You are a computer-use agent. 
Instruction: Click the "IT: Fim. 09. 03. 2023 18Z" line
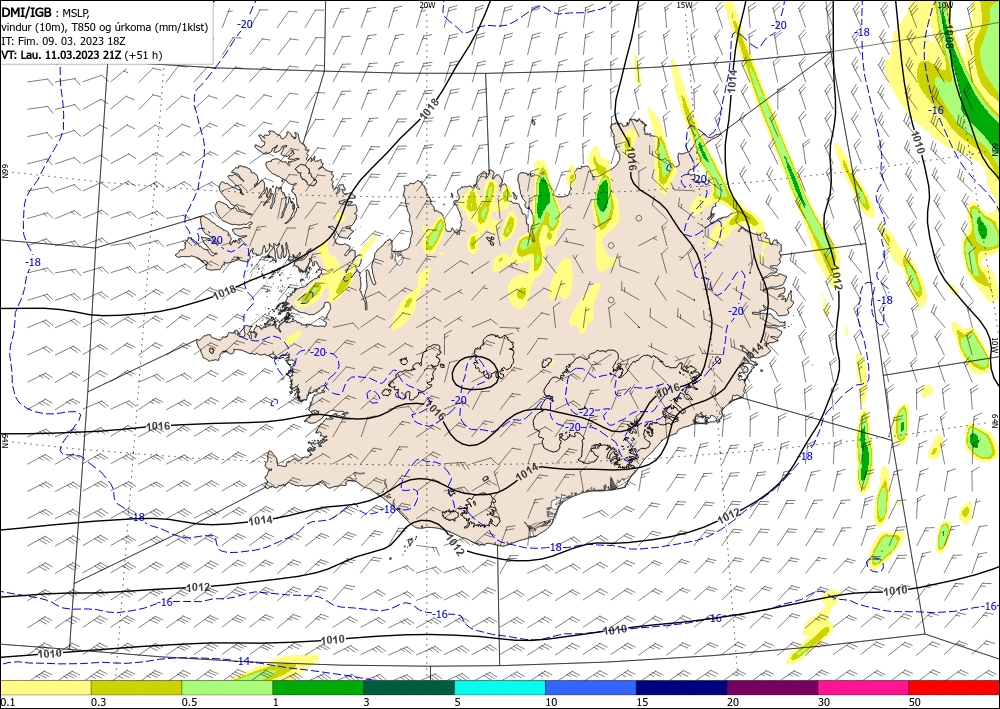(x=63, y=41)
